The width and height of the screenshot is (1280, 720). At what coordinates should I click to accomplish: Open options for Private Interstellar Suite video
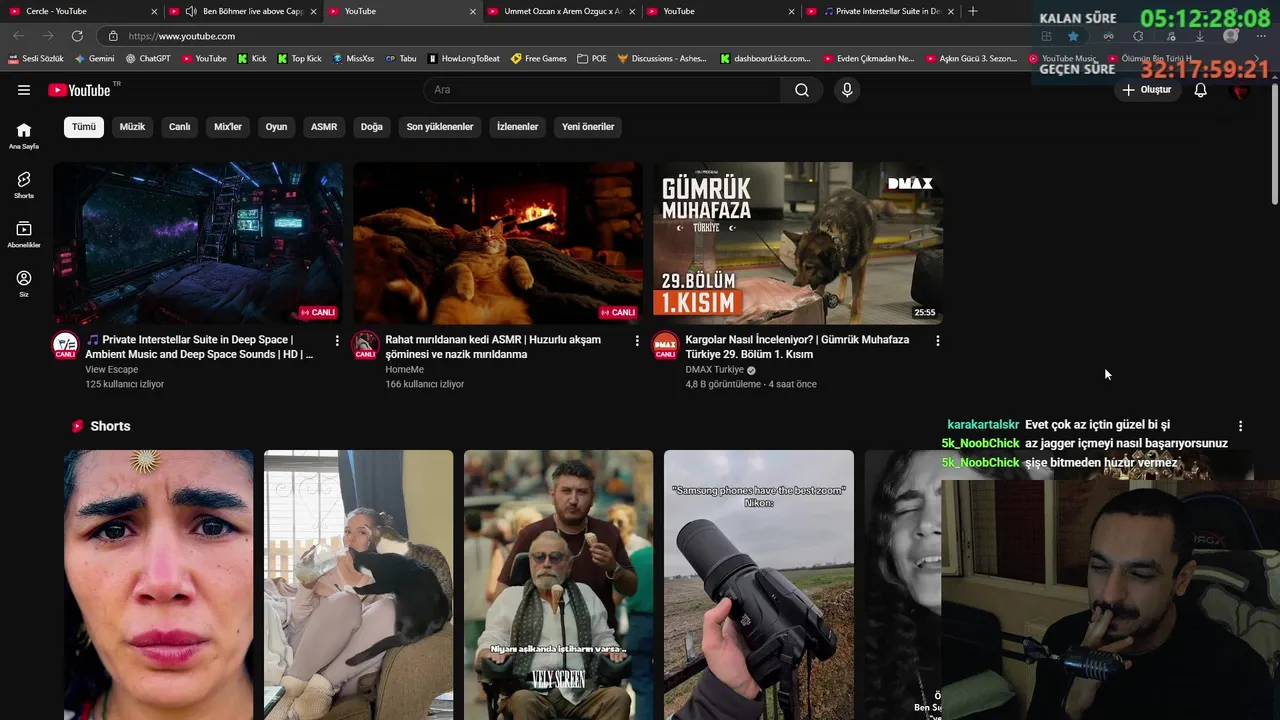(x=337, y=341)
